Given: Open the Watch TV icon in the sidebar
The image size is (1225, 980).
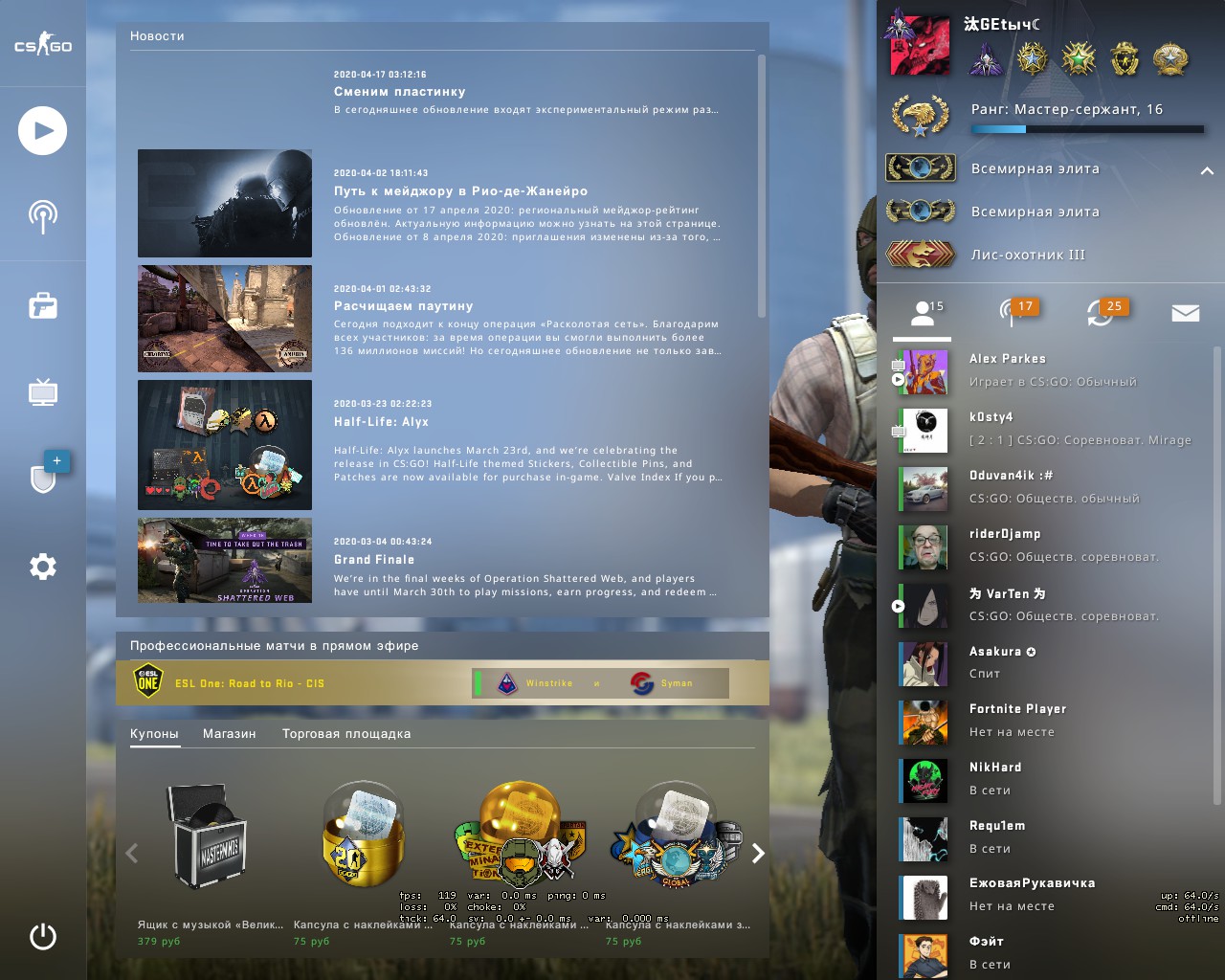Looking at the screenshot, I should click(43, 391).
